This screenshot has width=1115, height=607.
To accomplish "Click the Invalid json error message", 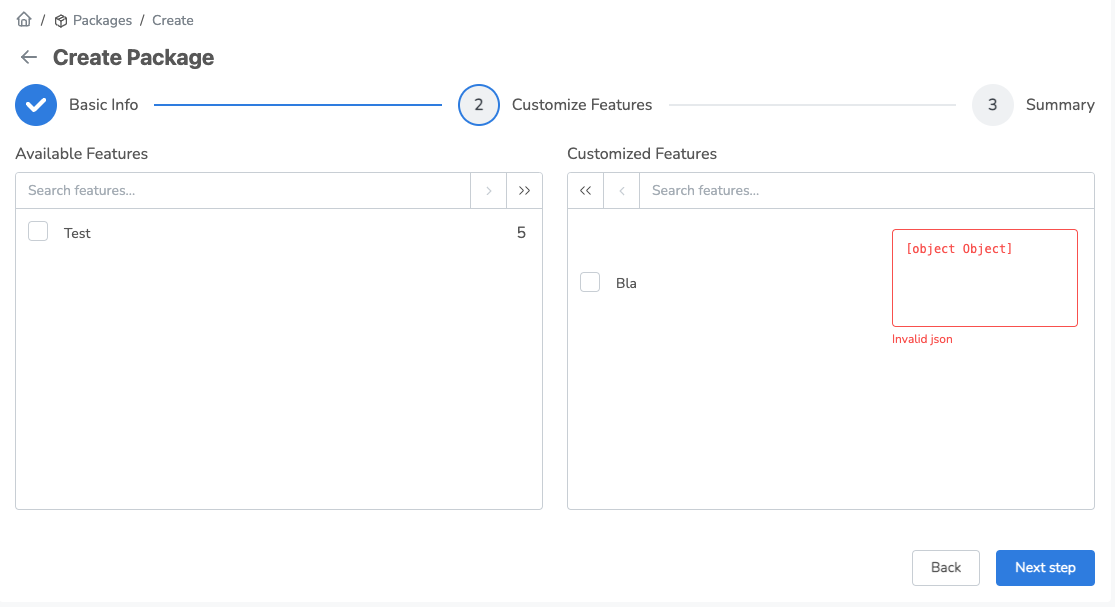I will (x=922, y=339).
